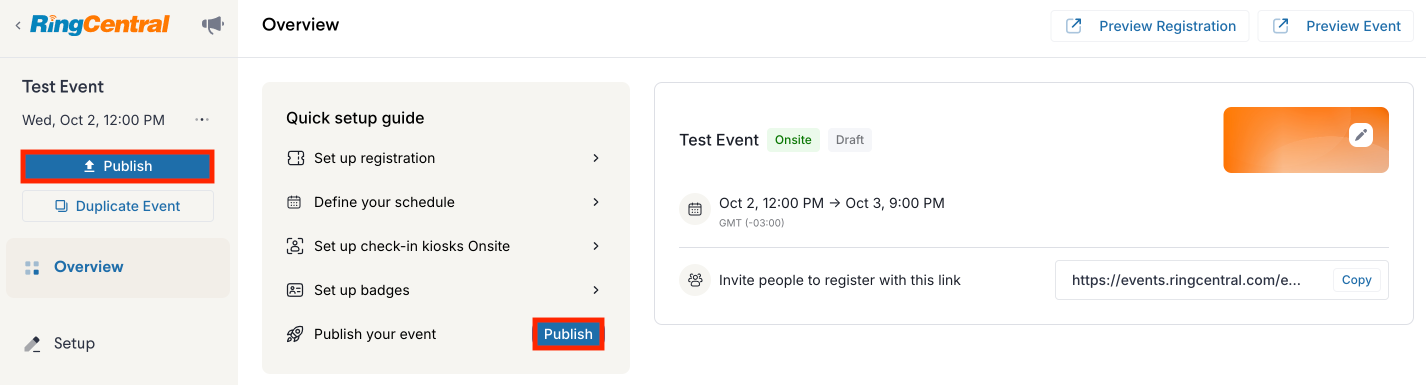Click the blue Publish button in sidebar
This screenshot has width=1426, height=385.
pyautogui.click(x=118, y=166)
